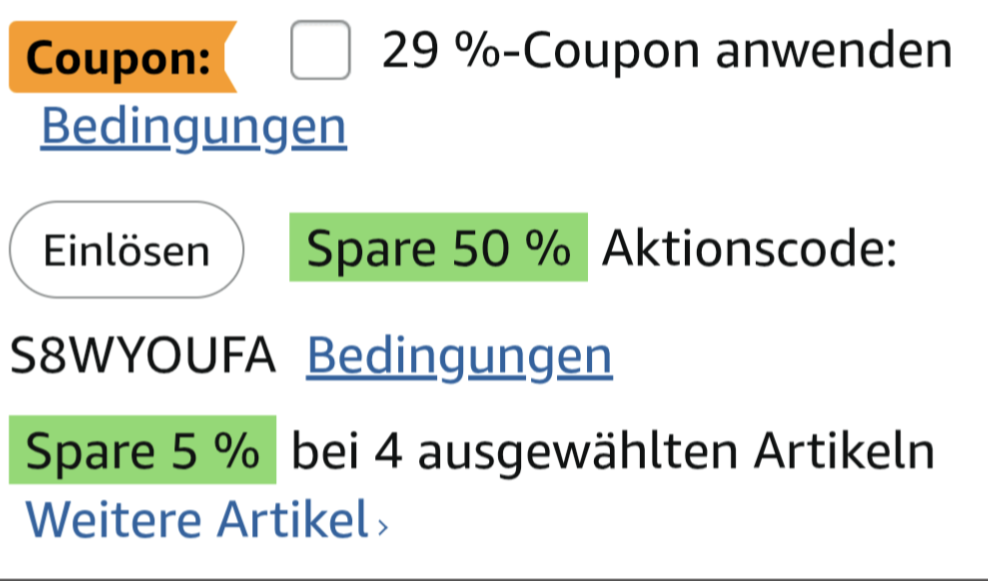Click the "29 %-Coupon anwenden" label
This screenshot has width=988, height=581.
click(667, 50)
